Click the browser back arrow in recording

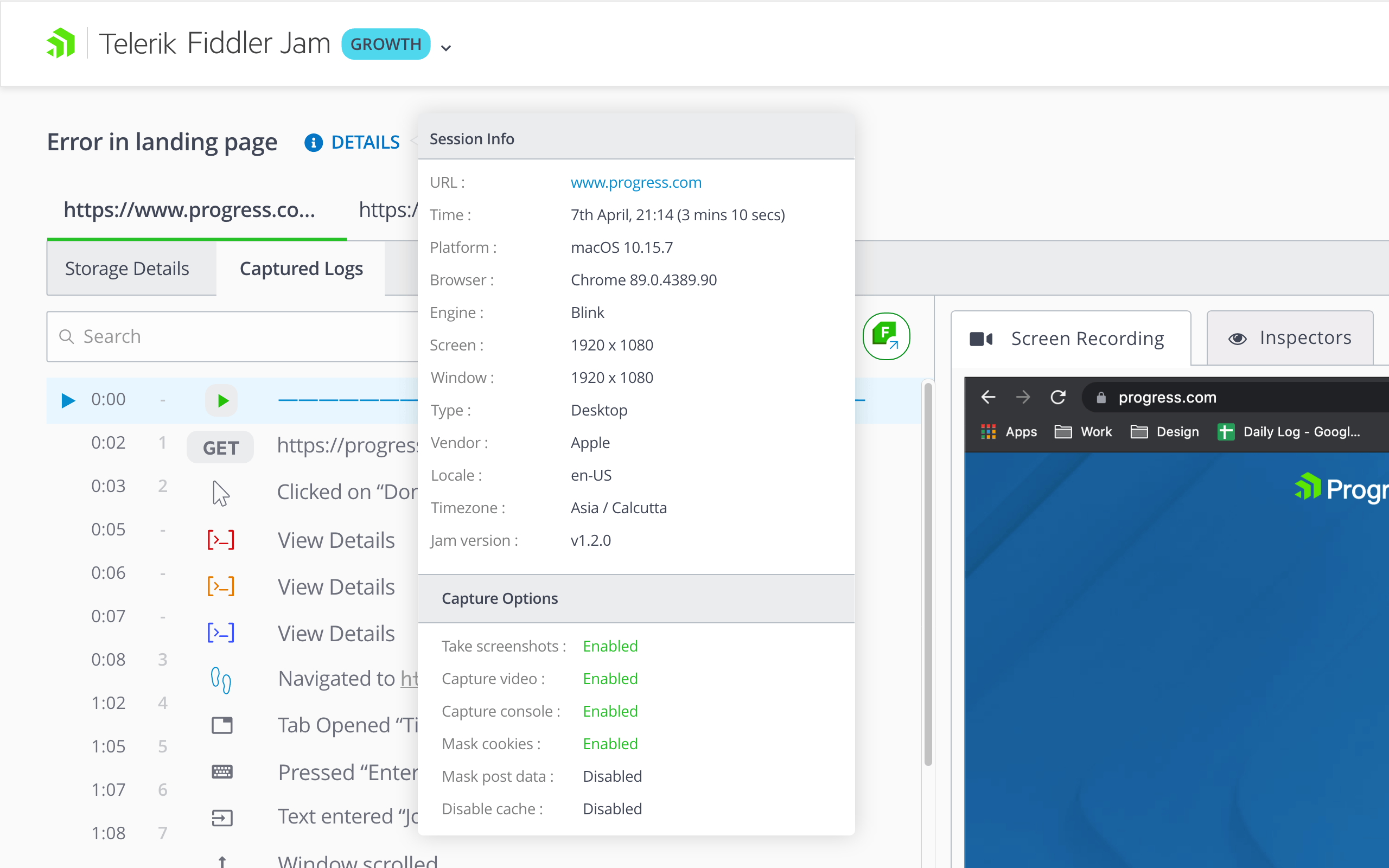pyautogui.click(x=988, y=397)
